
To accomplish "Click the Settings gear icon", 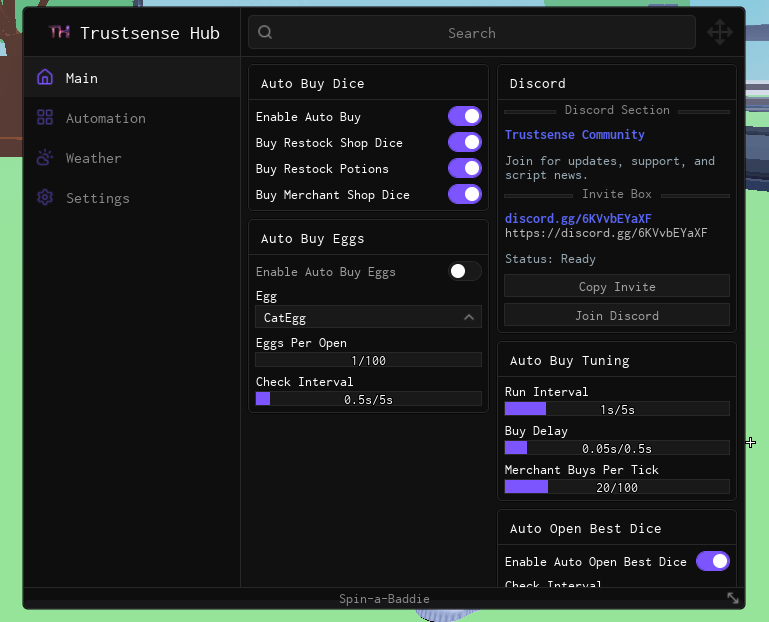I will pyautogui.click(x=45, y=197).
